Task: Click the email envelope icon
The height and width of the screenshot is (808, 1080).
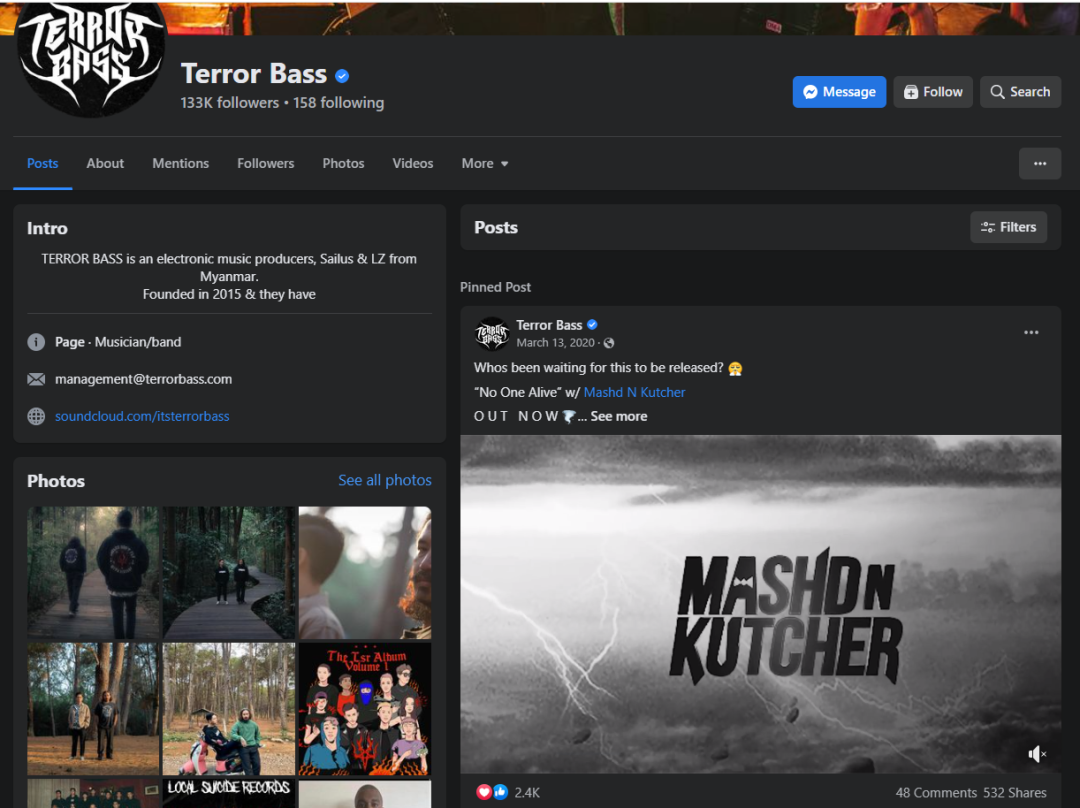Action: pos(36,379)
